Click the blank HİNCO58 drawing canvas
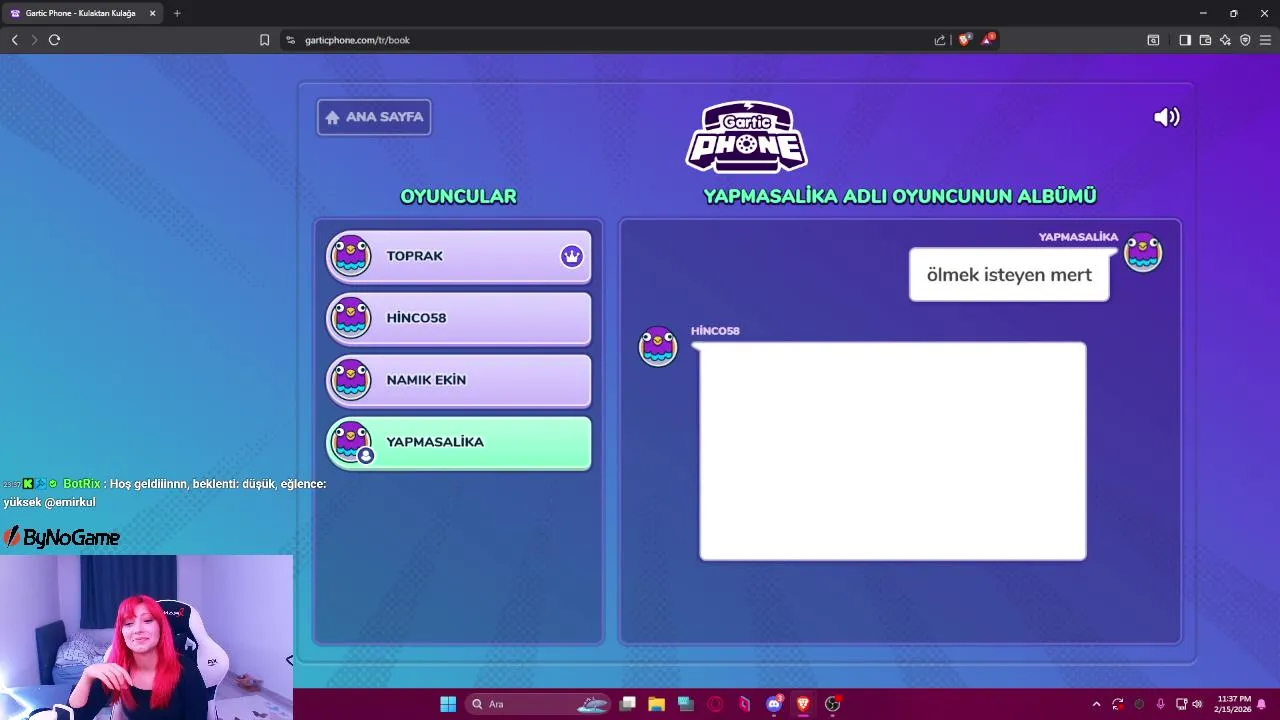 [893, 451]
